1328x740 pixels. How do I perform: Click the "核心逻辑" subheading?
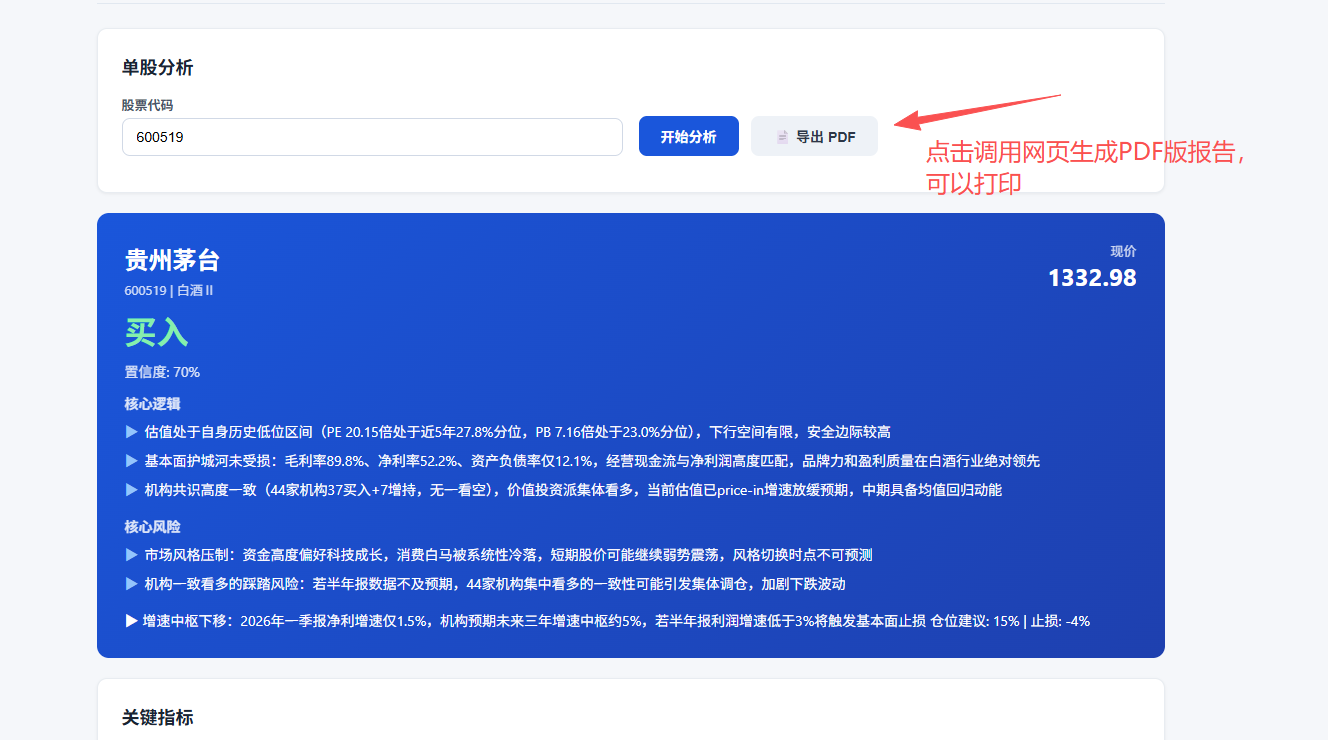153,404
